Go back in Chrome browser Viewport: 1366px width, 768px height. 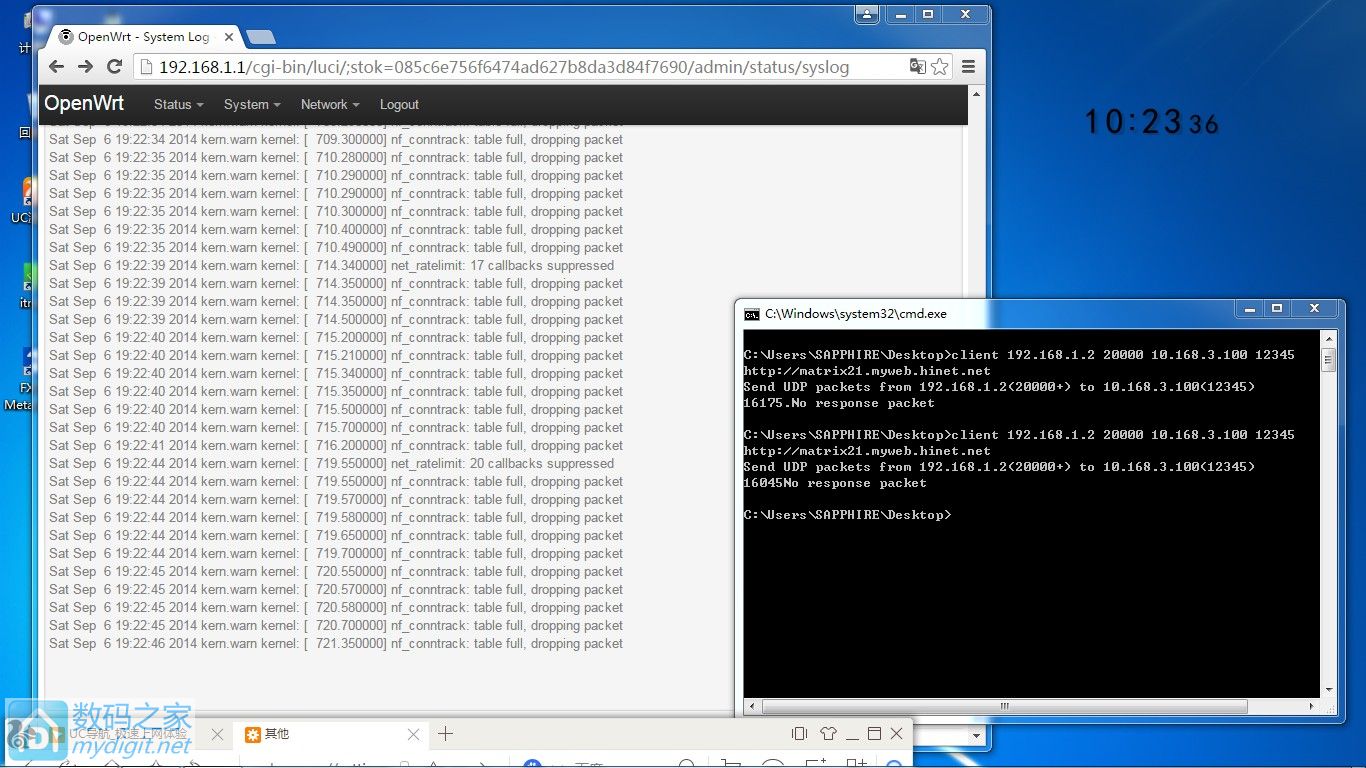(x=56, y=67)
